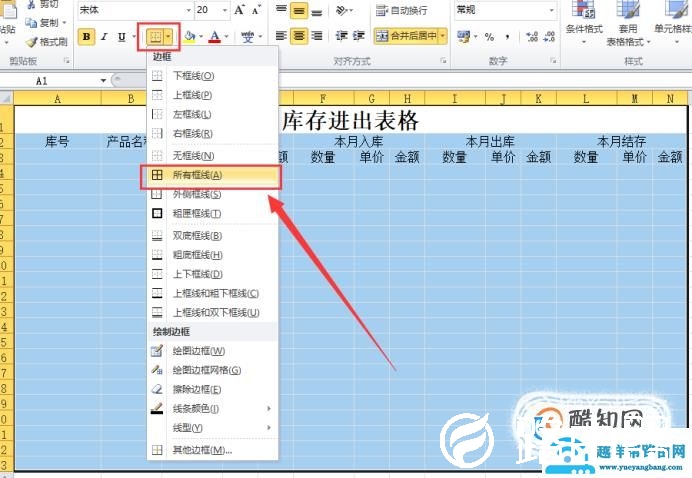Choose 上框线和双下框线(U) menu item
692x478 pixels.
pyautogui.click(x=213, y=312)
